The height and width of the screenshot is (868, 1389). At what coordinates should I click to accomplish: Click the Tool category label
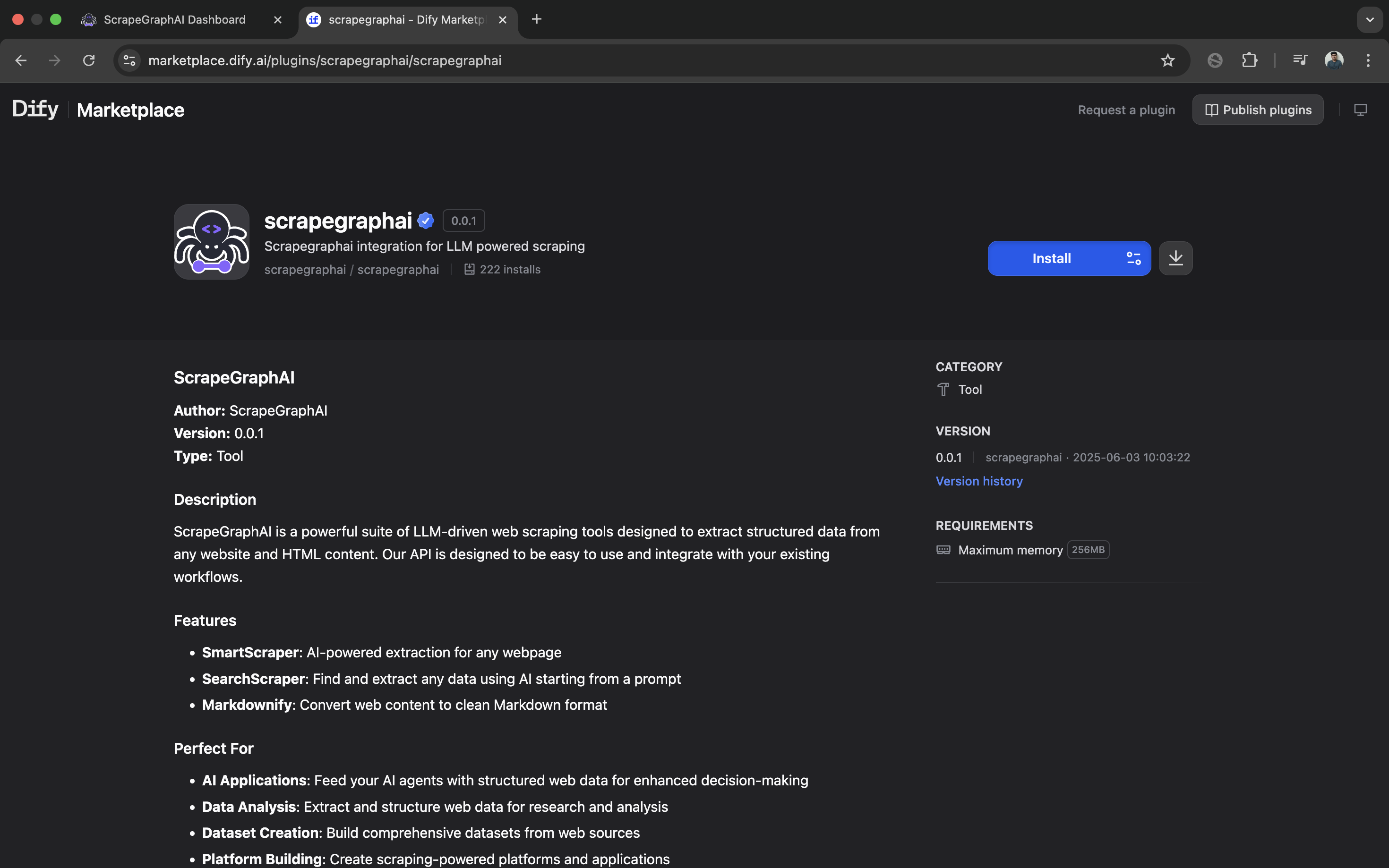pos(970,389)
